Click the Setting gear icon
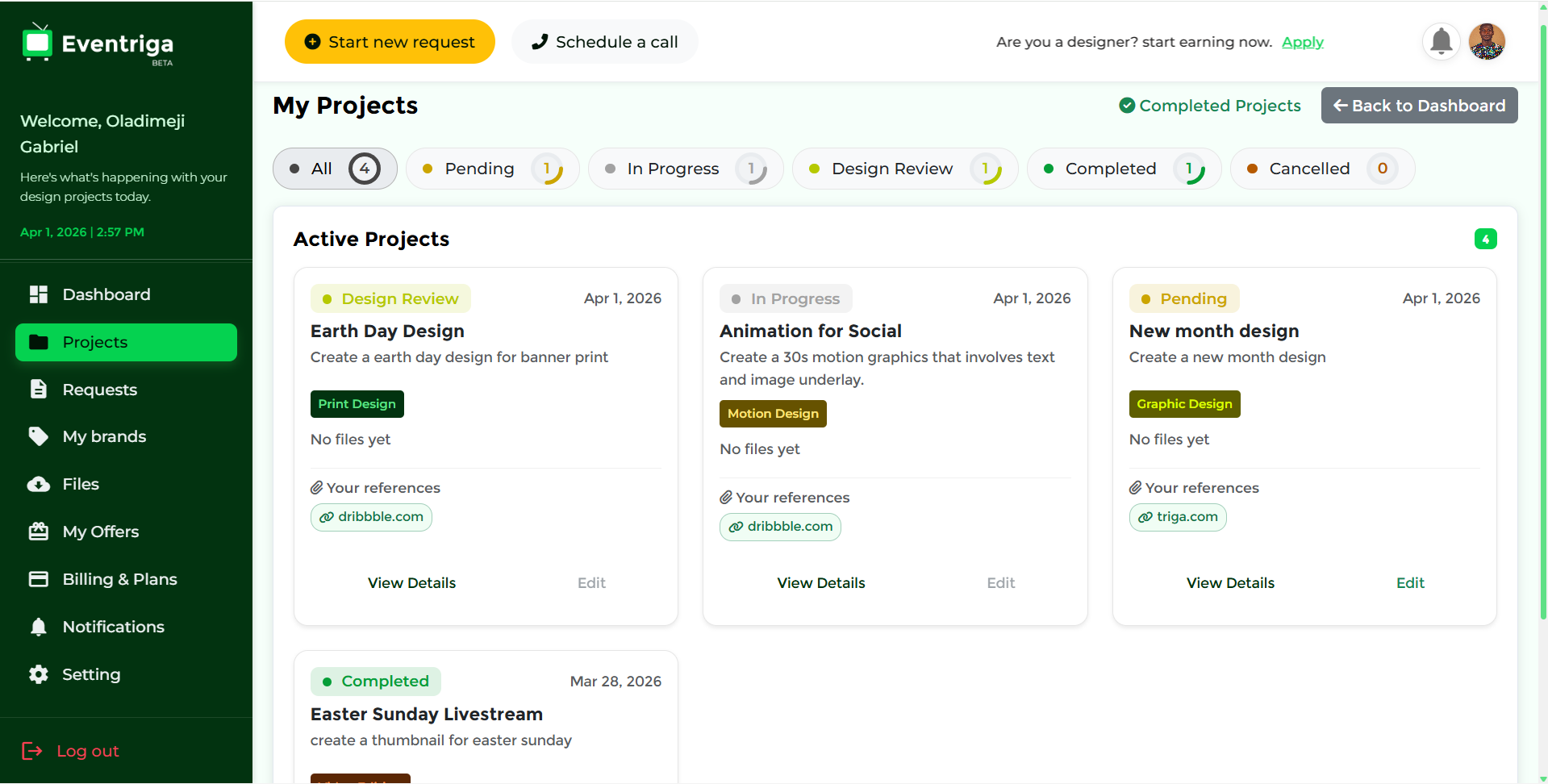Viewport: 1548px width, 784px height. pyautogui.click(x=39, y=674)
